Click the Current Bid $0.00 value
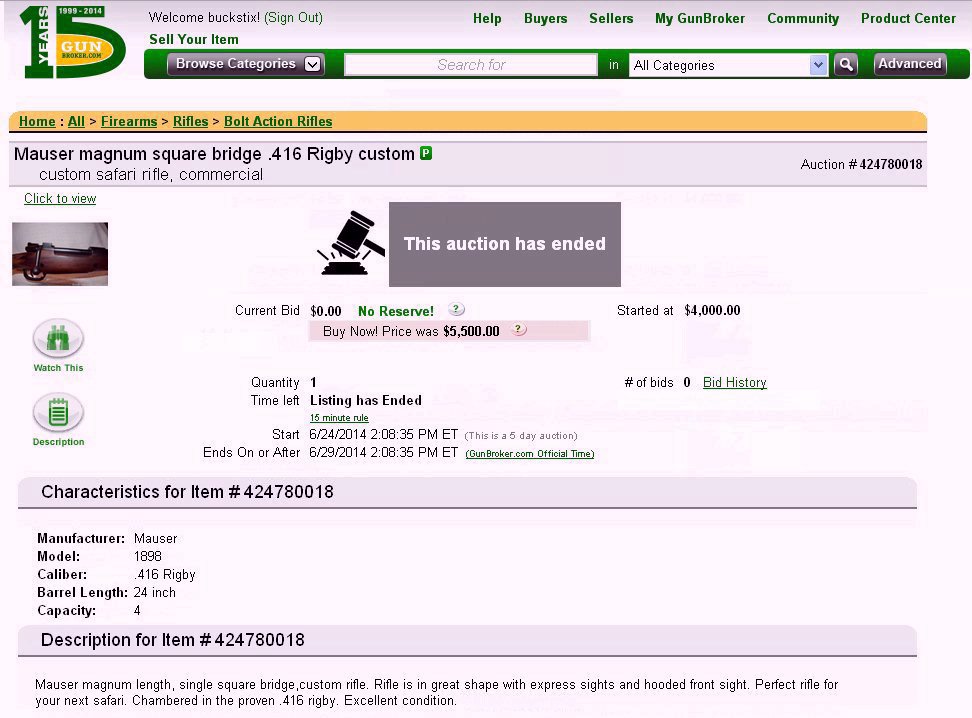The image size is (972, 718). [x=325, y=311]
